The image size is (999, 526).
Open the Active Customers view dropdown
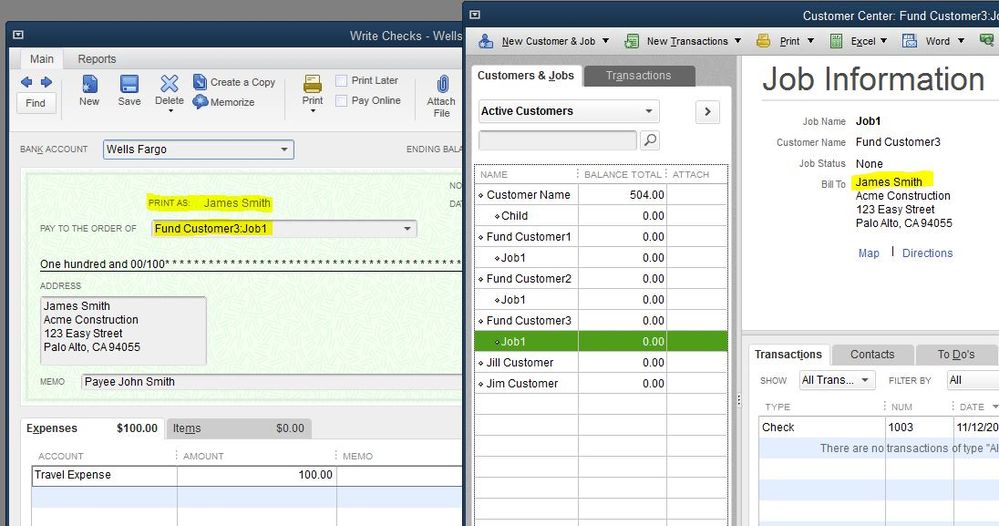point(649,111)
